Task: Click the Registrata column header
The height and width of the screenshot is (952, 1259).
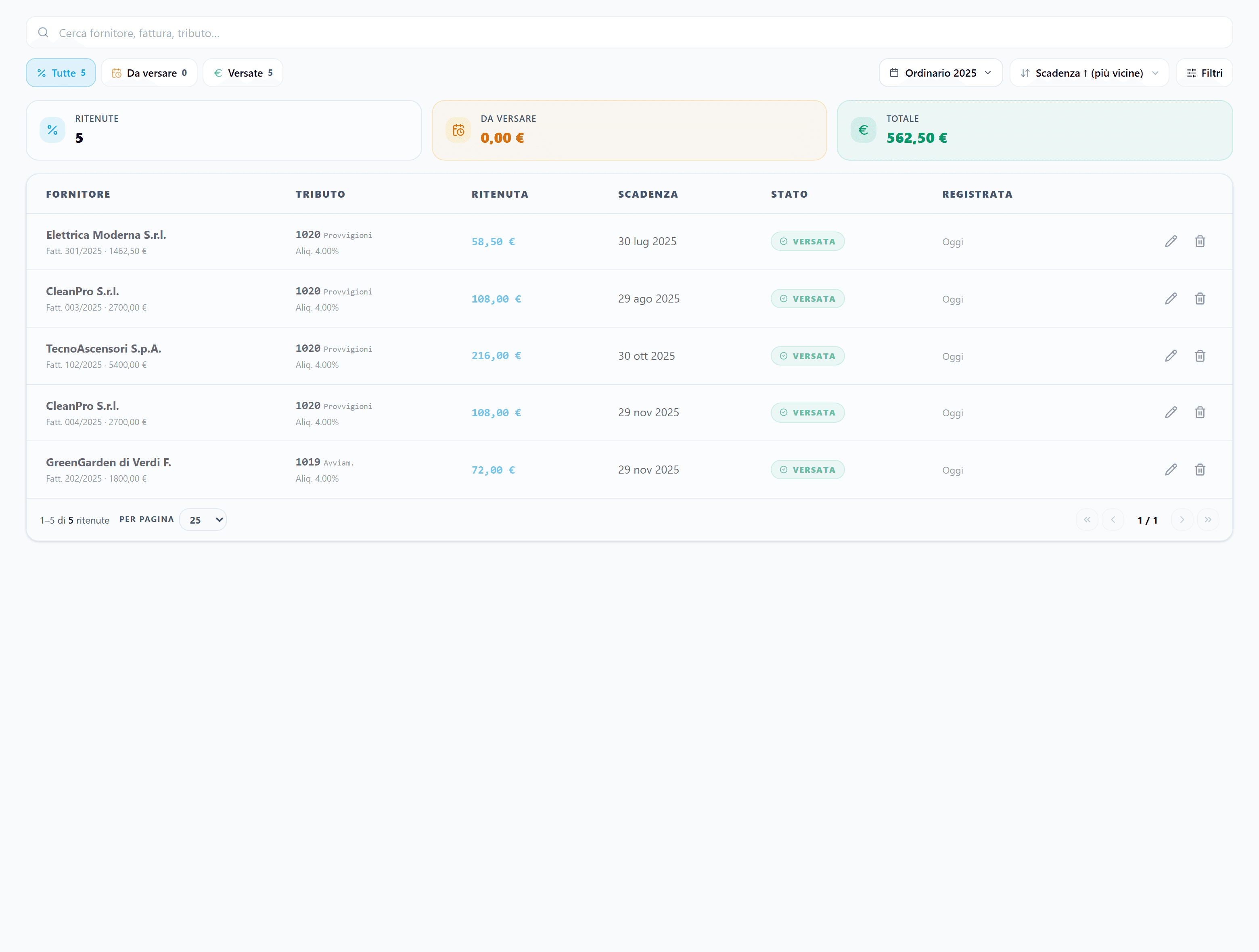Action: pos(977,194)
